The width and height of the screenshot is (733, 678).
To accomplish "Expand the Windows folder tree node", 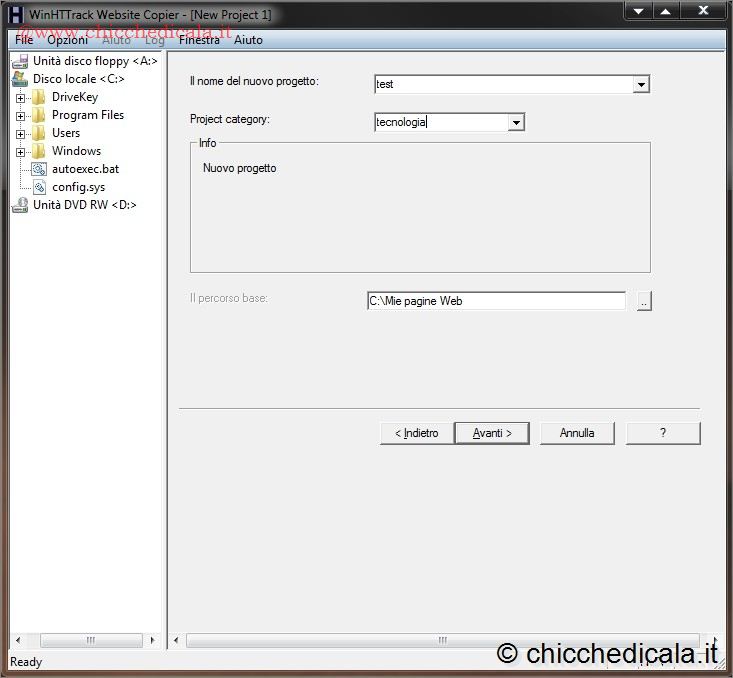I will (20, 152).
